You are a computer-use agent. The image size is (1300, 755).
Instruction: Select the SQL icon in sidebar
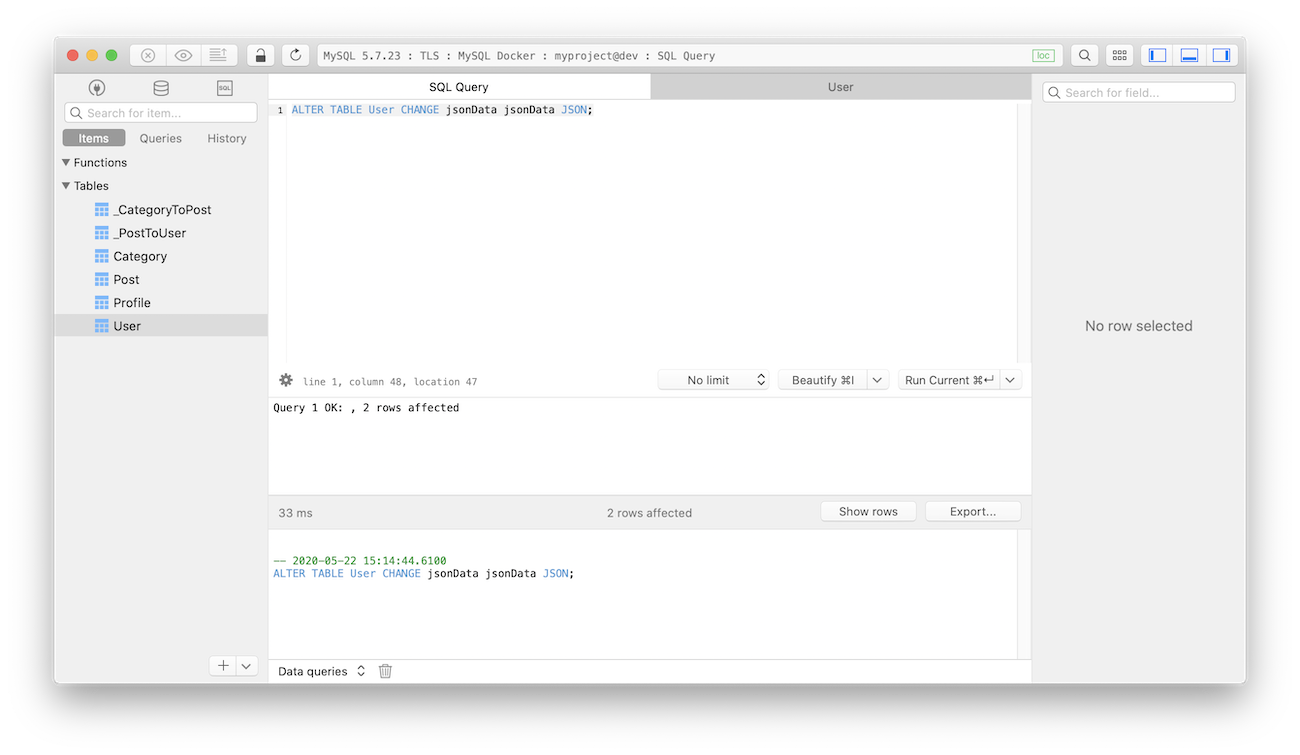225,88
